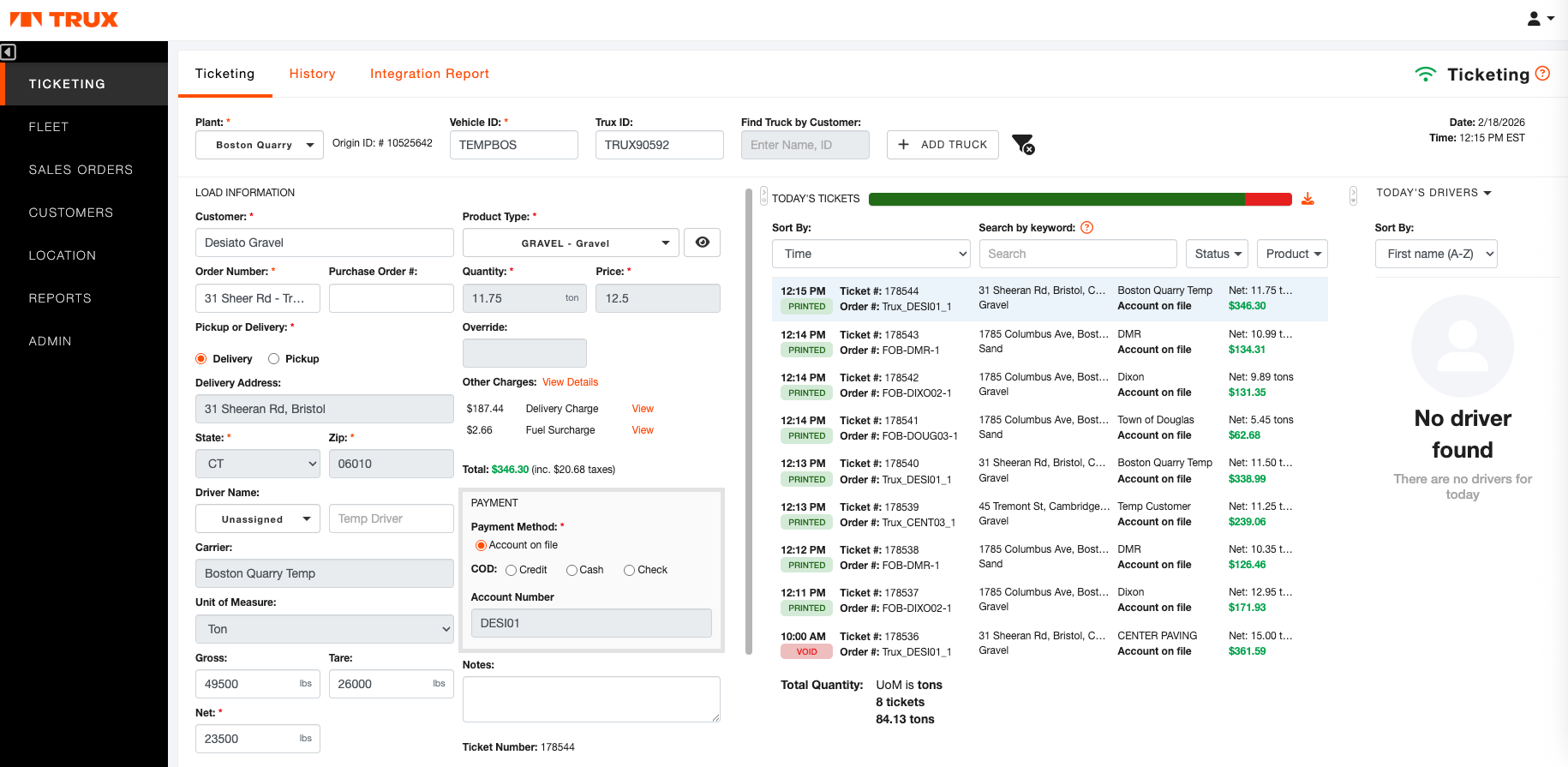Open the keyword search help icon
Image resolution: width=1568 pixels, height=767 pixels.
(x=1086, y=228)
